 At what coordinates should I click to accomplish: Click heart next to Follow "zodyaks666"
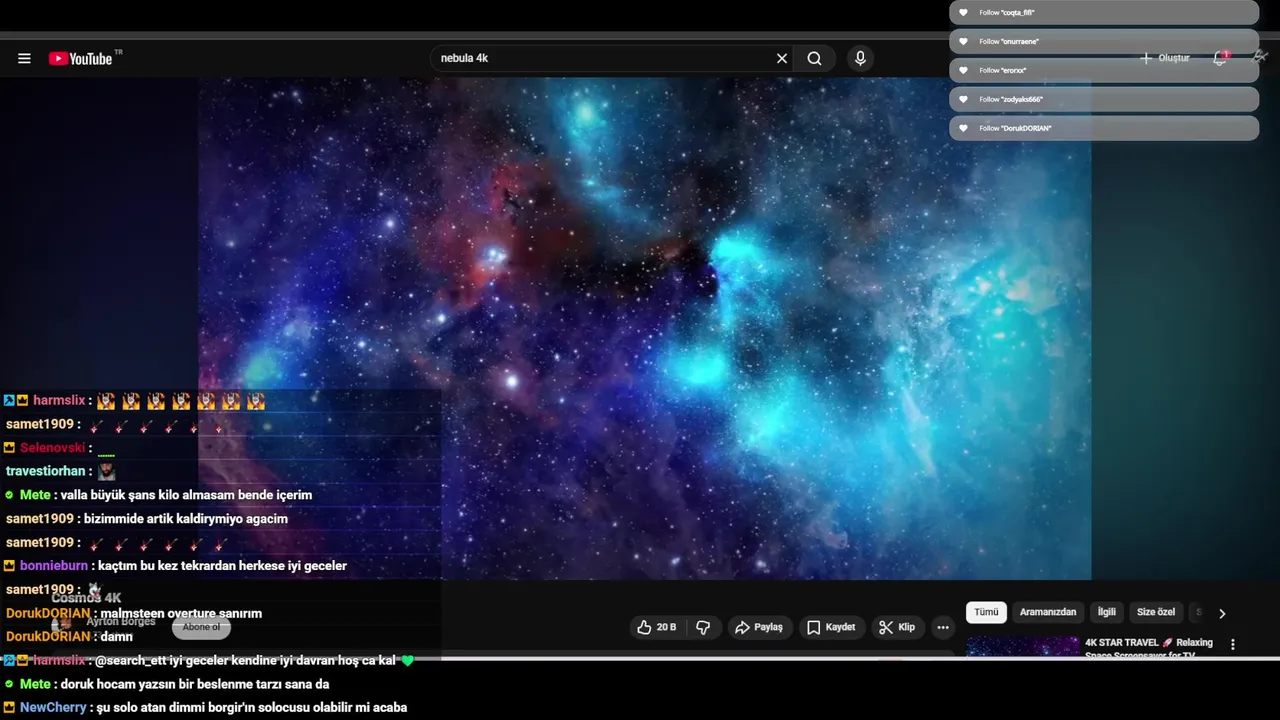tap(963, 99)
